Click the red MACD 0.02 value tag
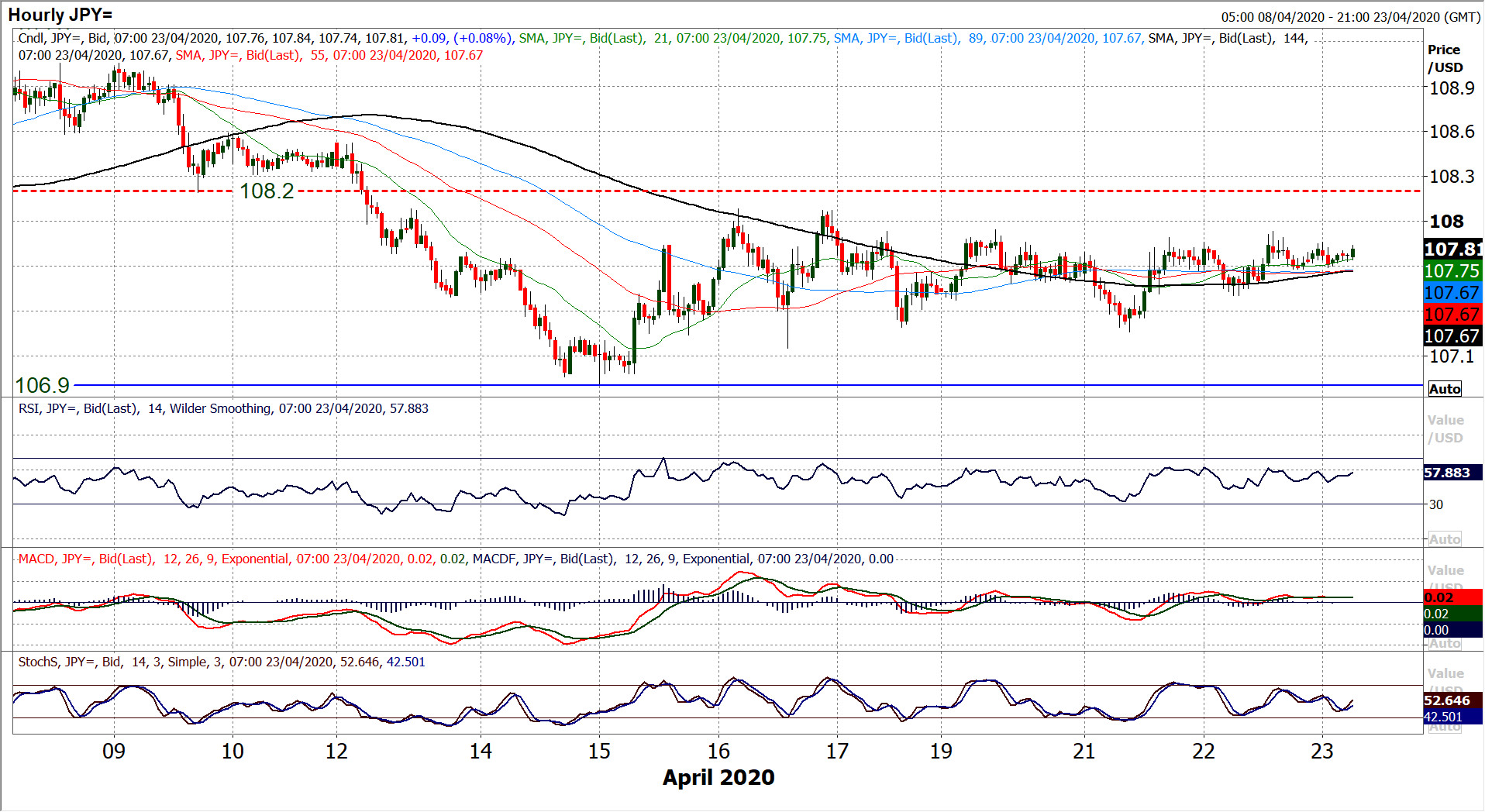 point(1453,597)
